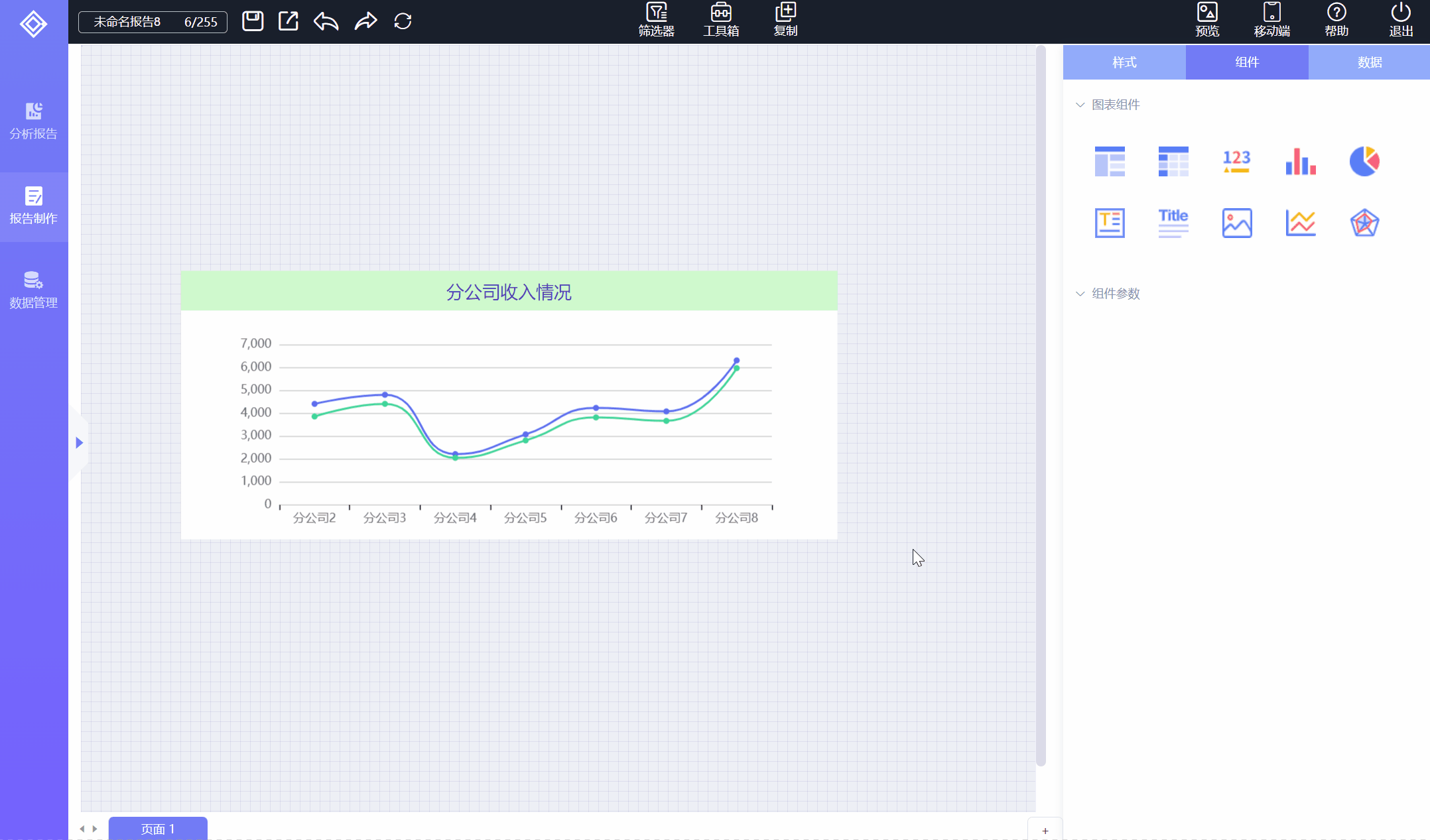Open the 预览 preview

click(1207, 21)
